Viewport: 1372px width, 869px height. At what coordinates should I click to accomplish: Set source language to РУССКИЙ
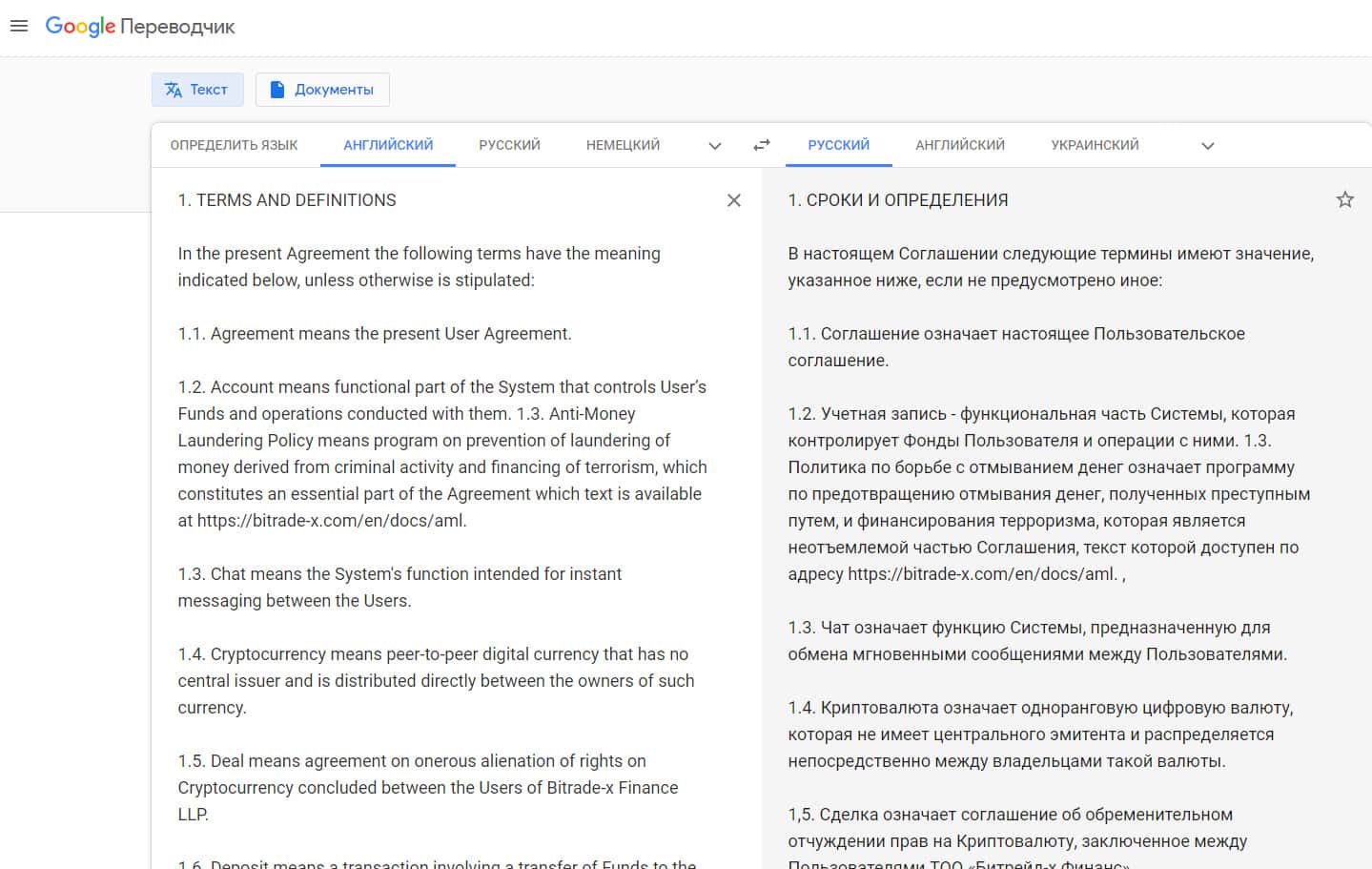[509, 145]
